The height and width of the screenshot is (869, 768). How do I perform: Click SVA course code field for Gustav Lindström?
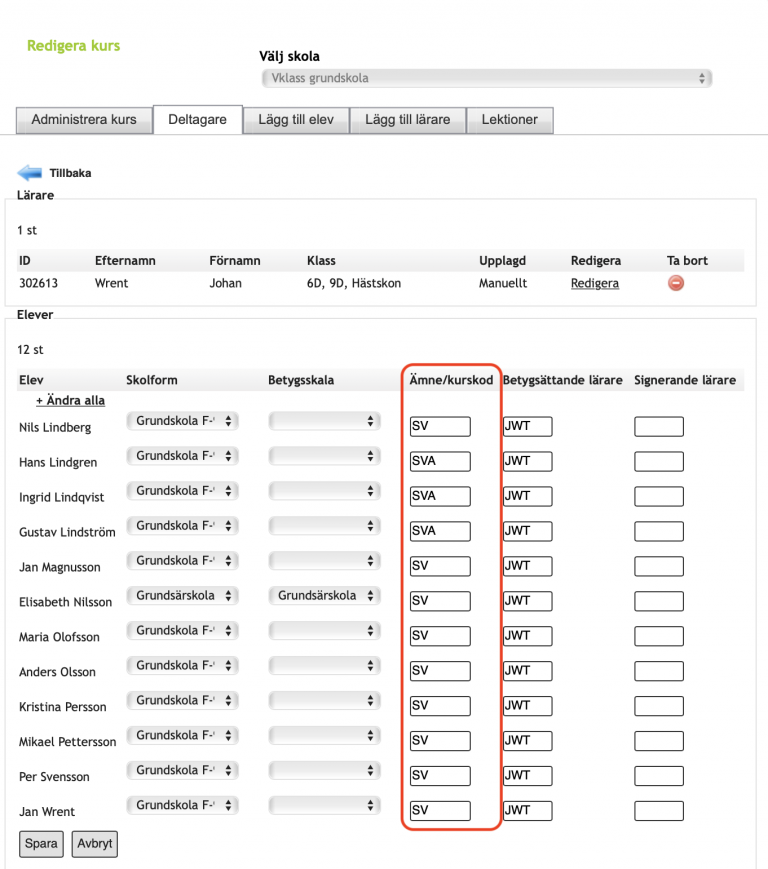[x=439, y=531]
